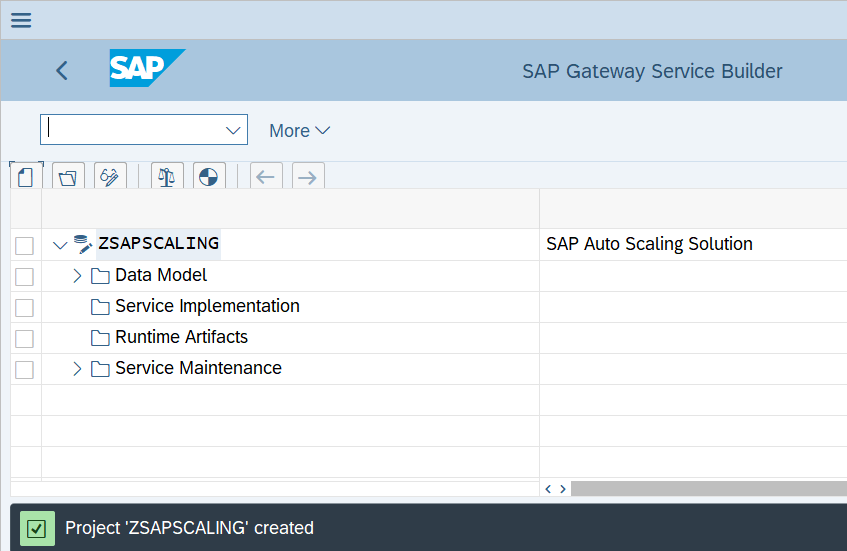
Task: Click the Service Implementation folder icon
Action: click(100, 307)
